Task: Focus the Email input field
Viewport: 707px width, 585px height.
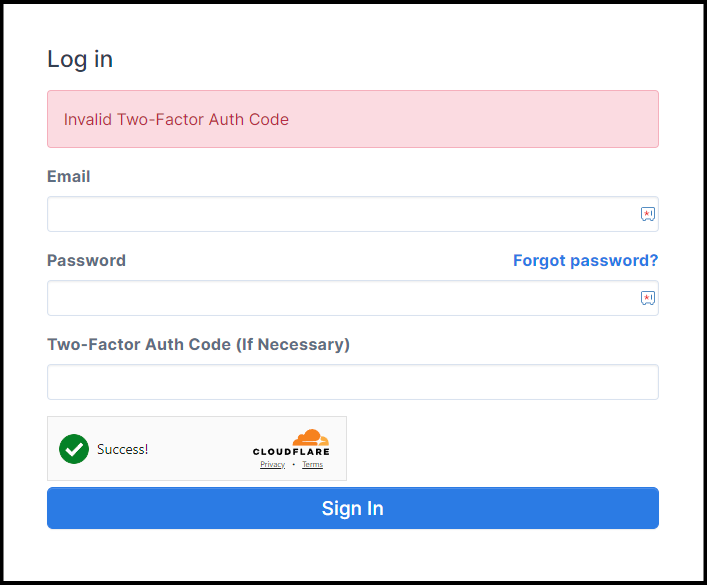Action: click(x=340, y=214)
